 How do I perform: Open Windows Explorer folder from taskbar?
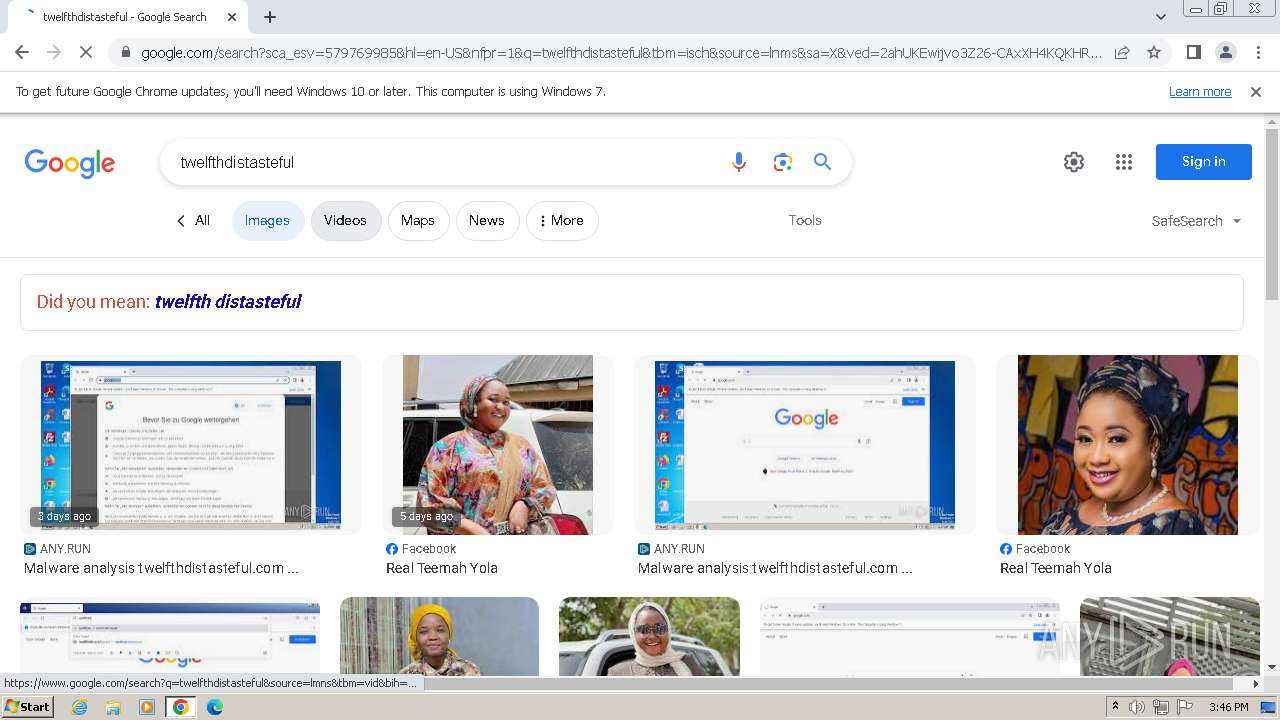[113, 707]
